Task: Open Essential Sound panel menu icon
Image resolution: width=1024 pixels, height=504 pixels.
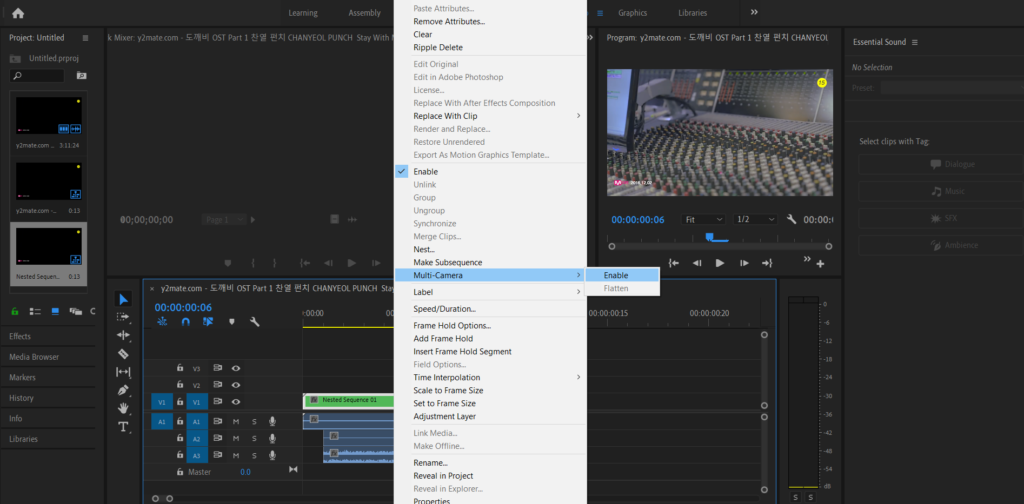Action: pyautogui.click(x=914, y=42)
